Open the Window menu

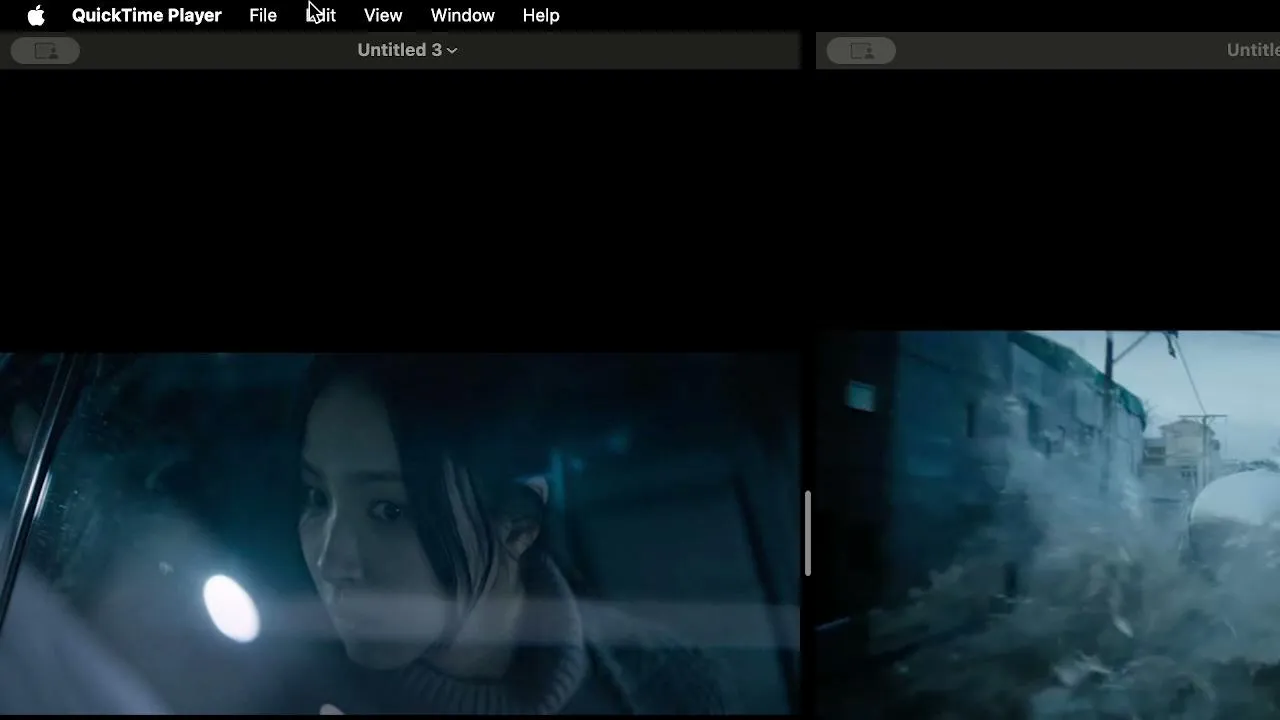(463, 16)
